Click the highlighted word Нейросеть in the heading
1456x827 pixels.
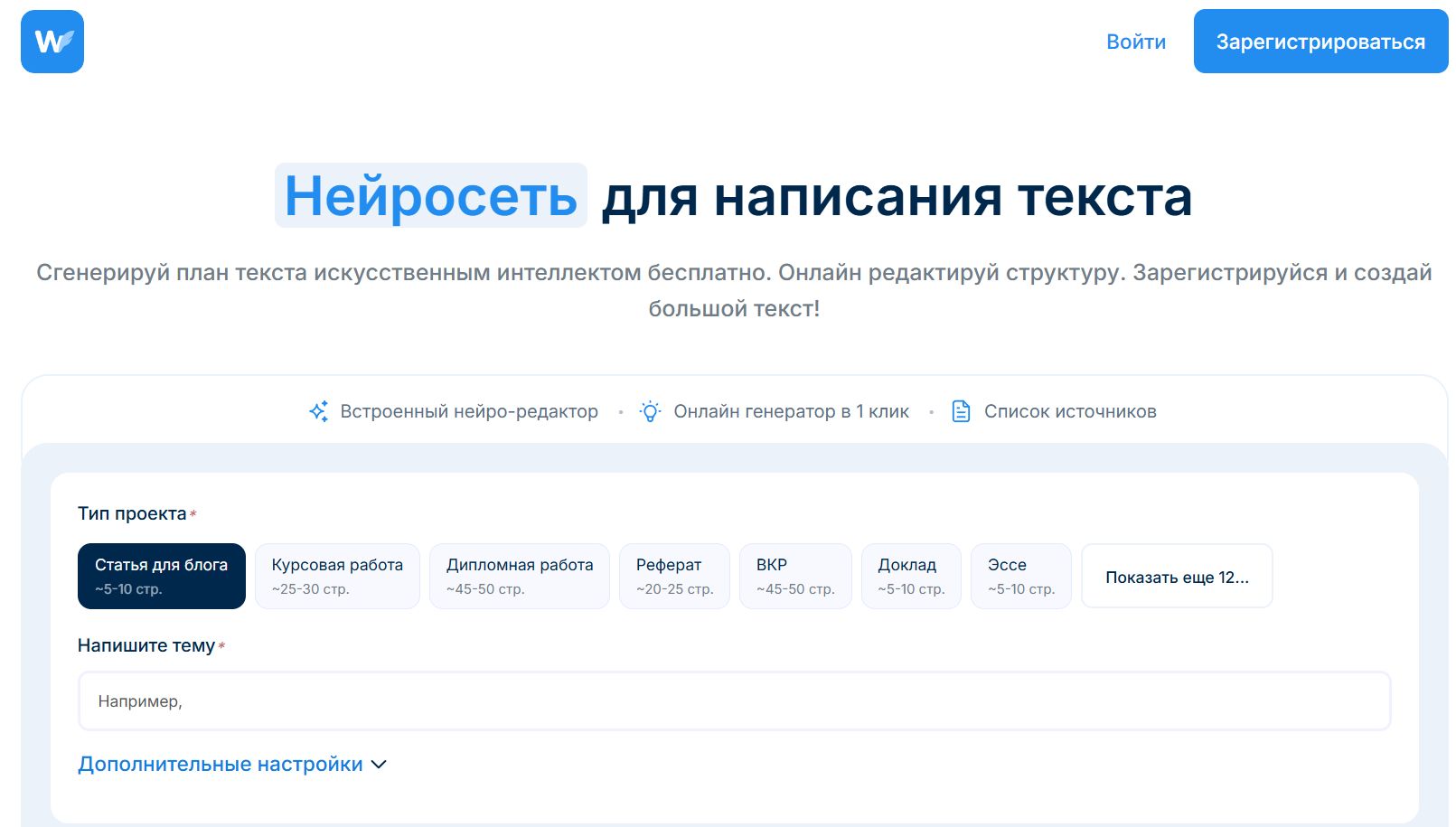429,197
